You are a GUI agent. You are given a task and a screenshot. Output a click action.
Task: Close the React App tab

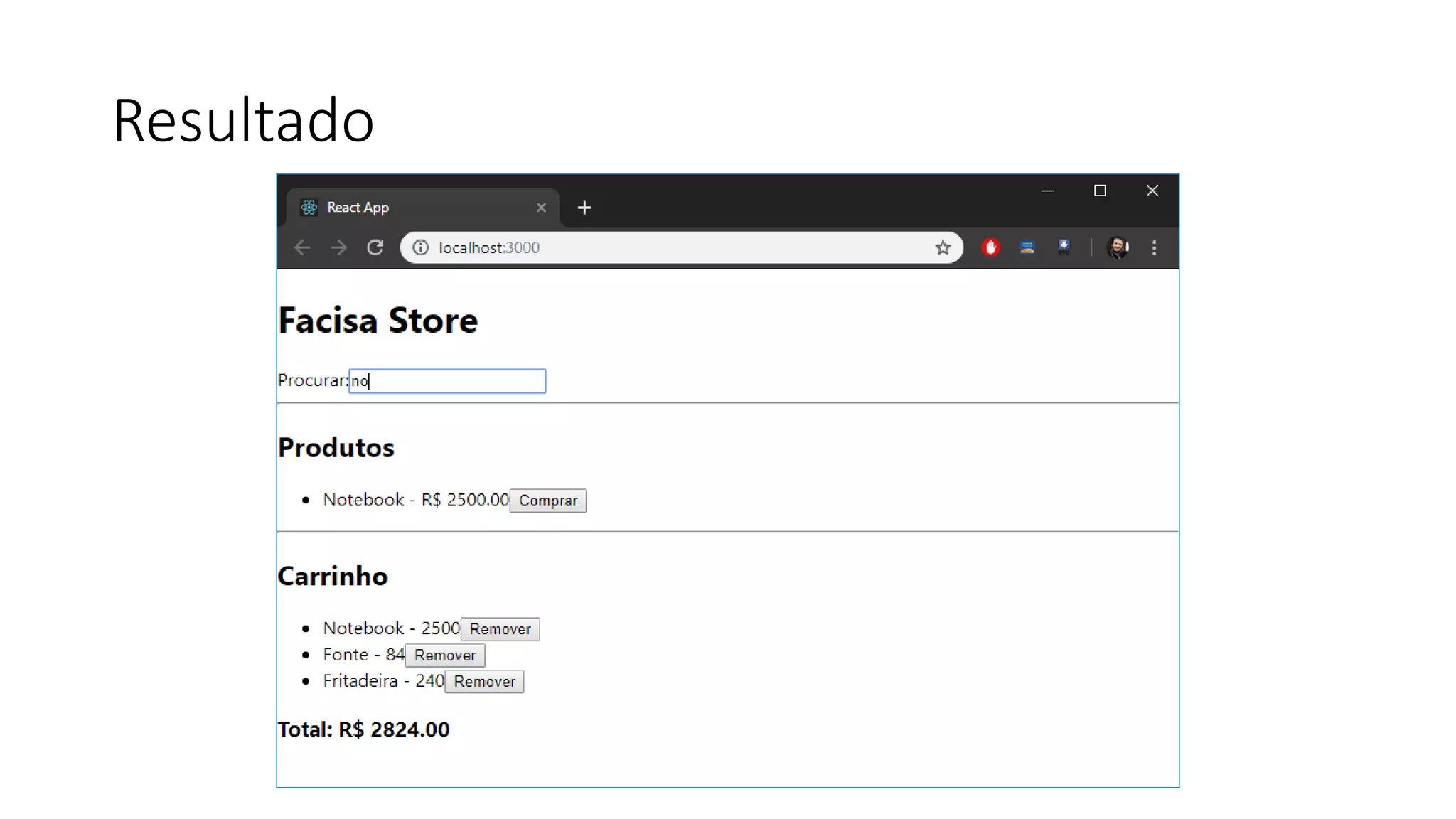[541, 208]
